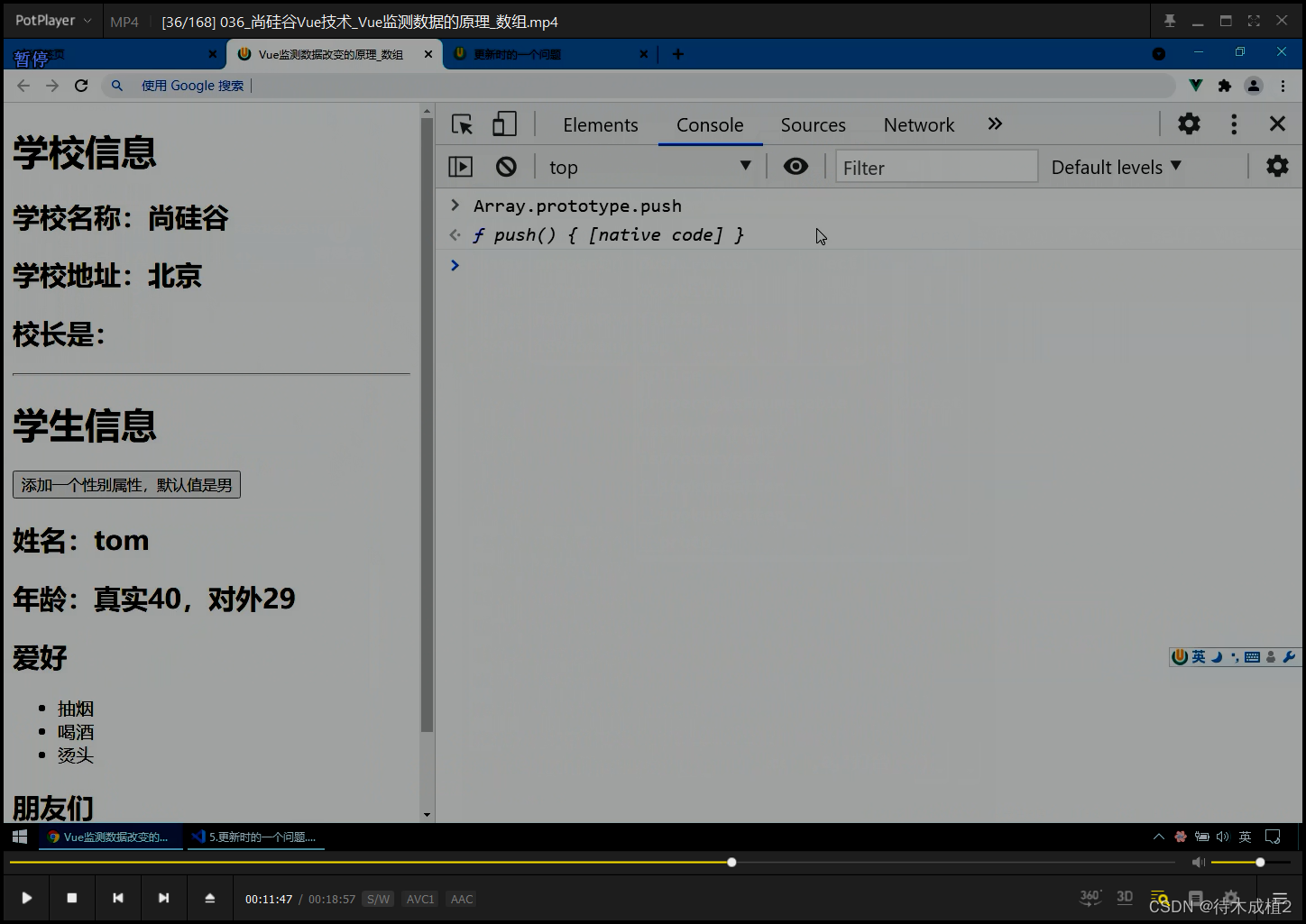
Task: Activate the inspect element picker
Action: click(x=462, y=124)
